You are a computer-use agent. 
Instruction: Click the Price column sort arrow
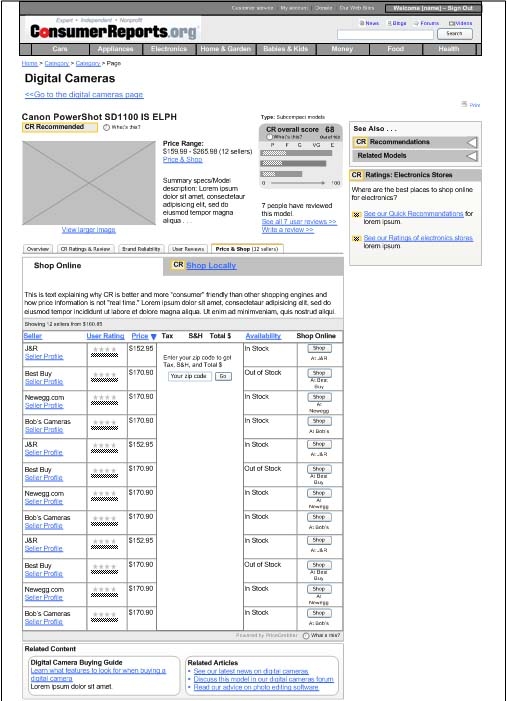(x=153, y=337)
